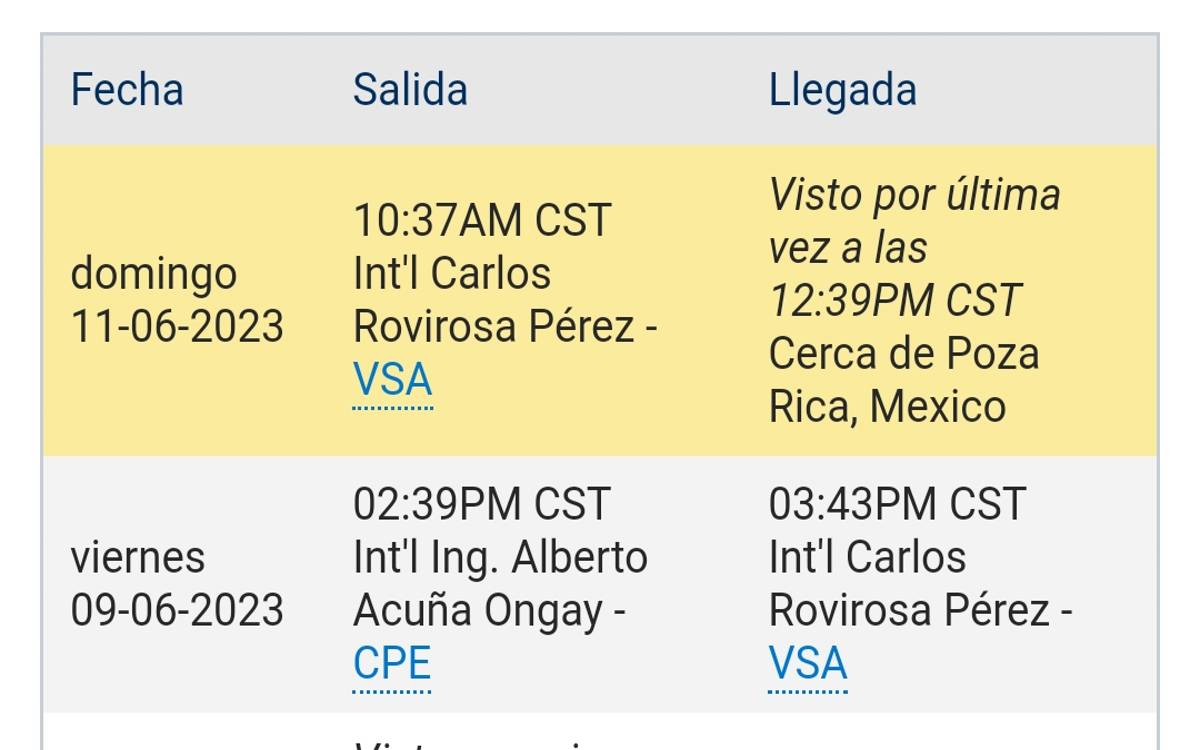Click the domingo weekday label
Image resolution: width=1200 pixels, height=750 pixels.
click(x=154, y=274)
